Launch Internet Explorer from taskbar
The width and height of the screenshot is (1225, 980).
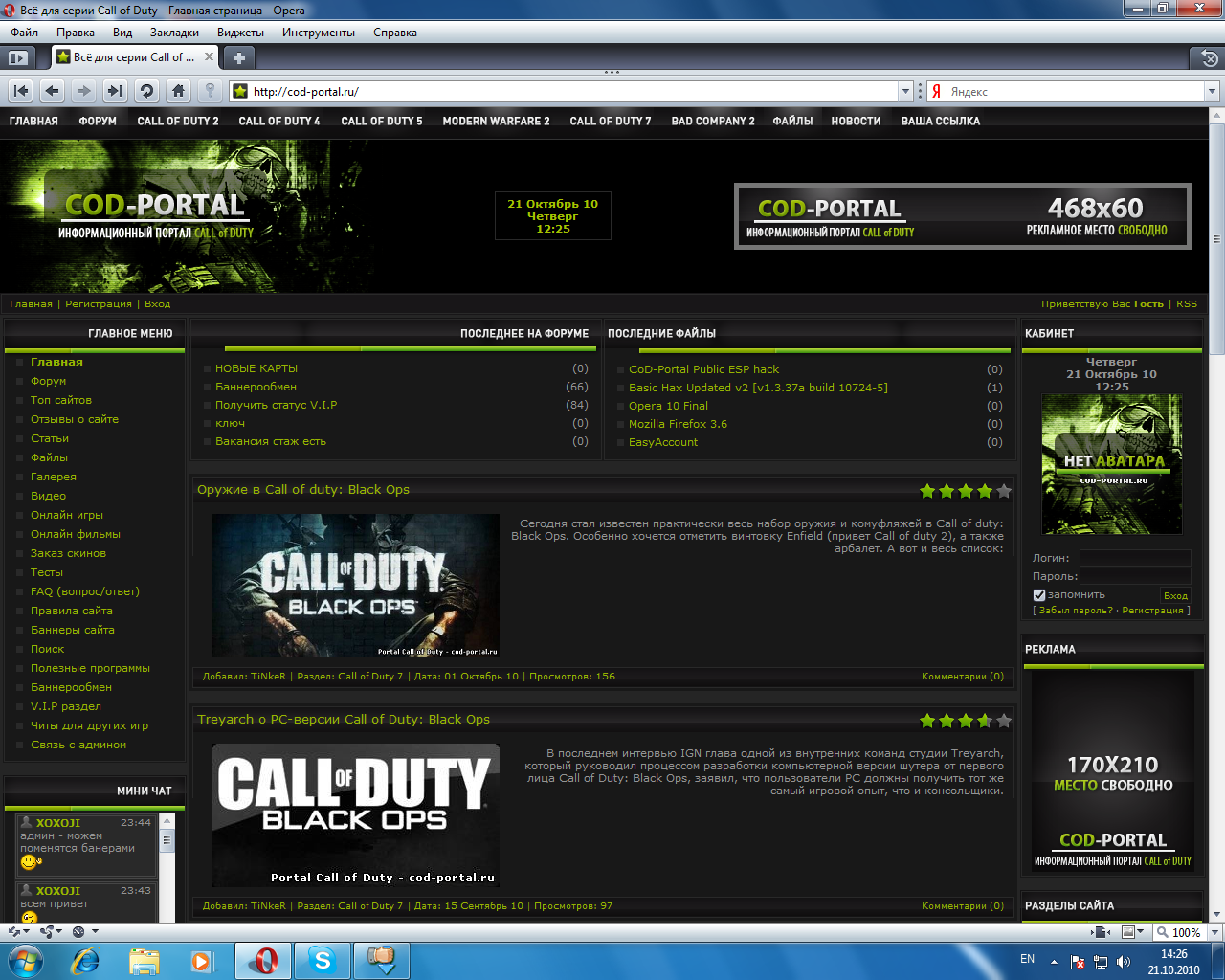coord(85,960)
